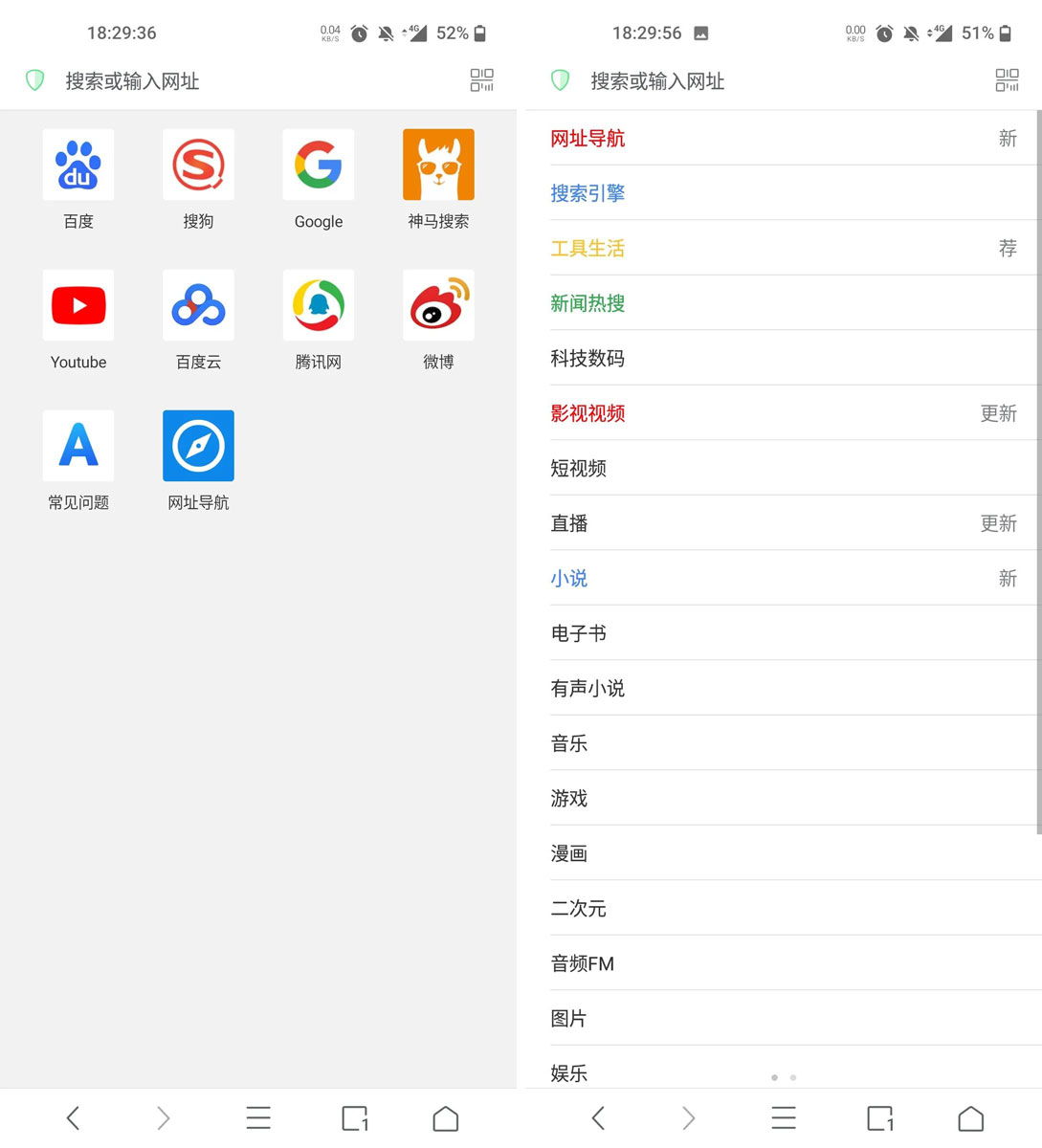Image resolution: width=1042 pixels, height=1148 pixels.
Task: Open the Tencent (腾讯网) shortcut icon
Action: pos(319,305)
